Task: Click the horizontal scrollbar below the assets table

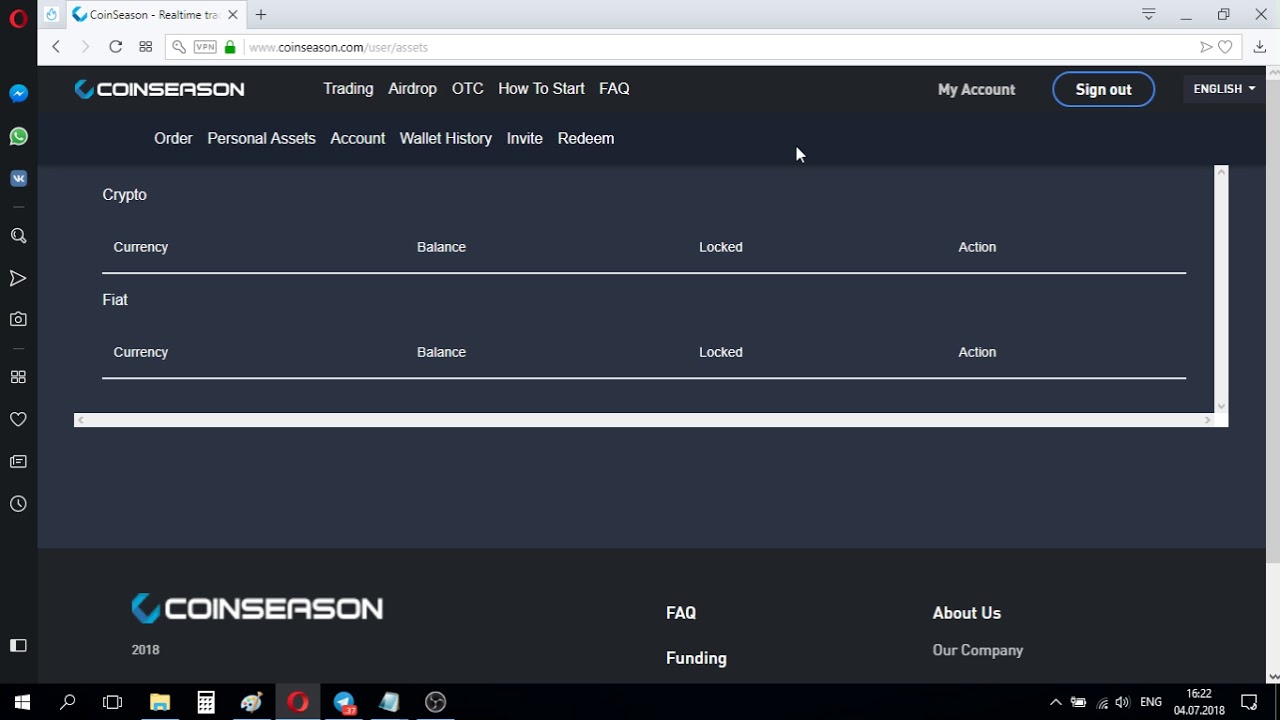Action: tap(645, 420)
